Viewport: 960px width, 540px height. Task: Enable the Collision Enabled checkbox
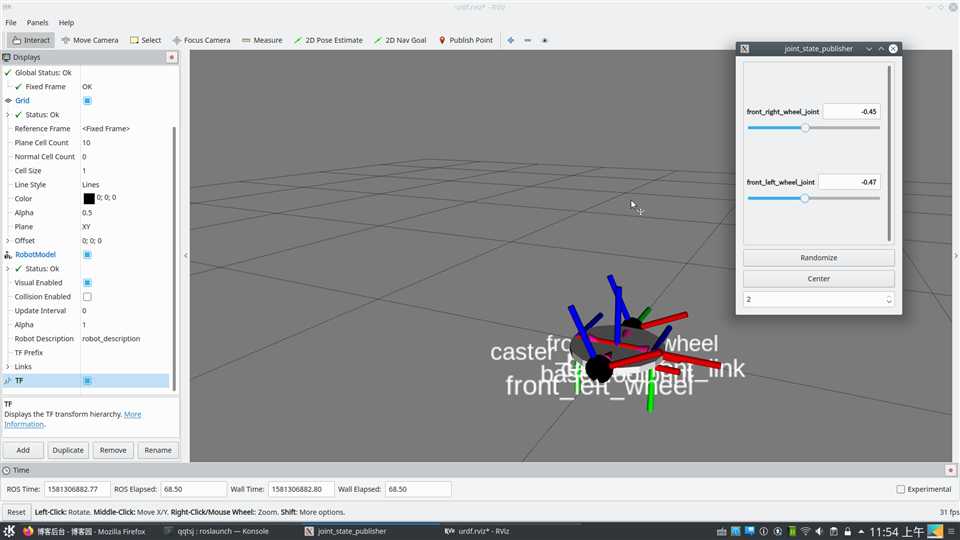pyautogui.click(x=87, y=297)
